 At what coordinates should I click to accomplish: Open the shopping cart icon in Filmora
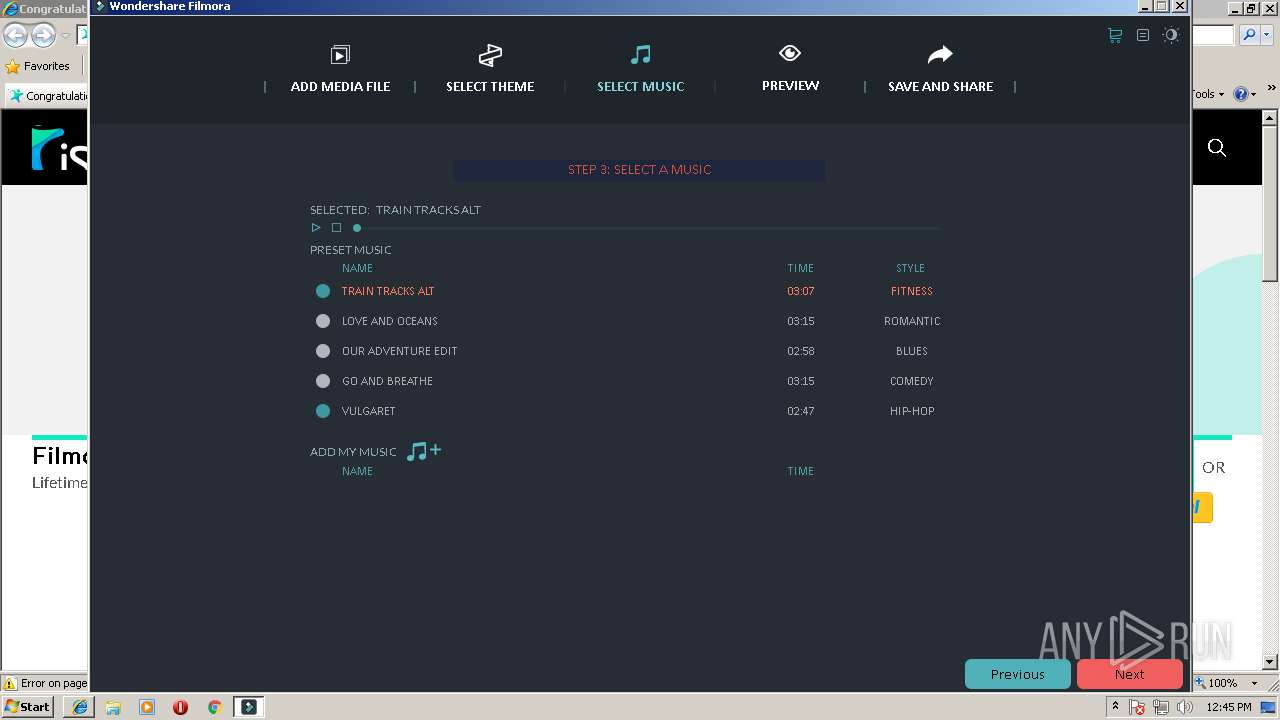coord(1115,35)
